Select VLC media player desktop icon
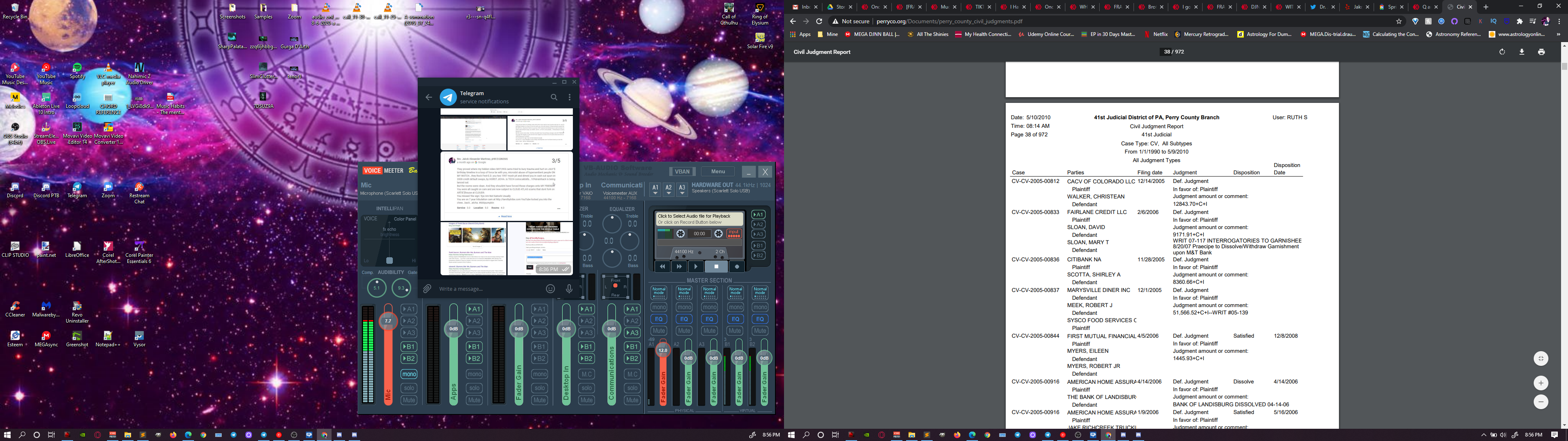The height and width of the screenshot is (441, 1568). (108, 73)
